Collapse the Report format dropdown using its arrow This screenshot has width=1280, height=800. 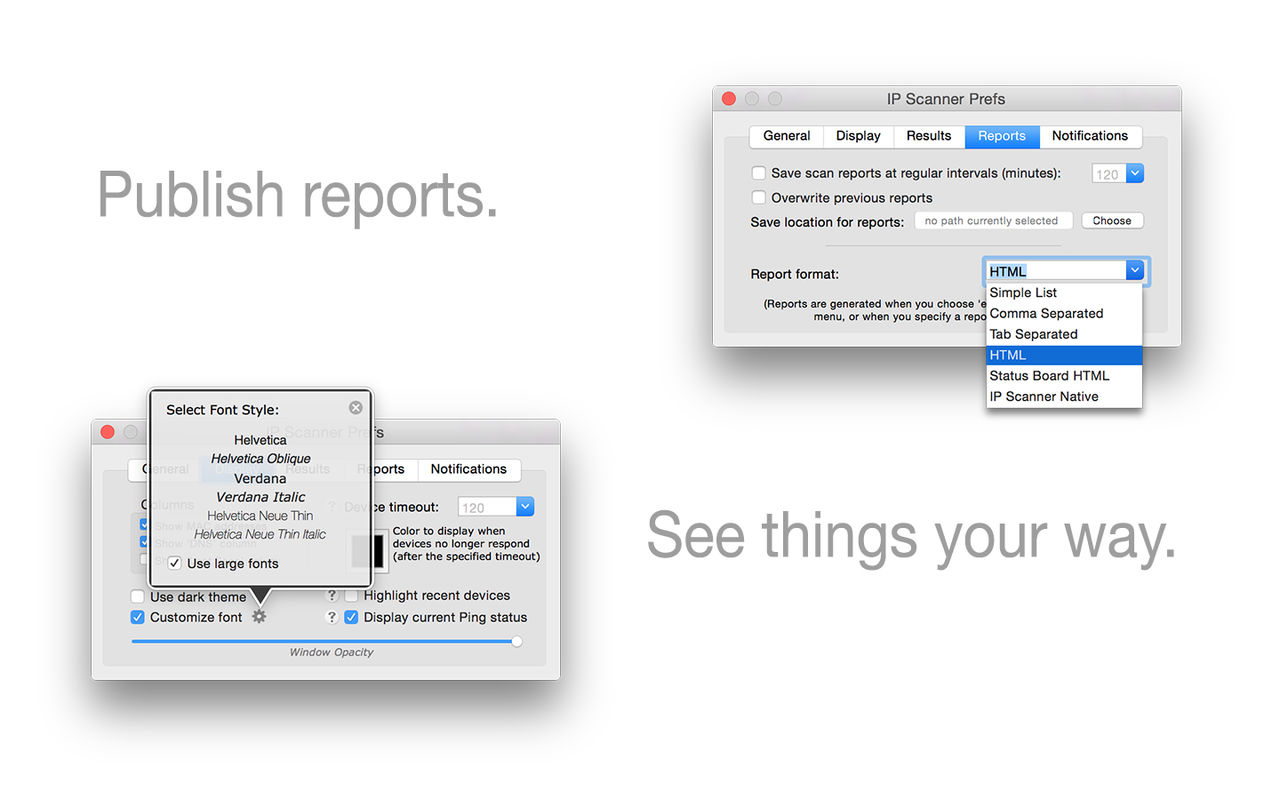pyautogui.click(x=1134, y=270)
